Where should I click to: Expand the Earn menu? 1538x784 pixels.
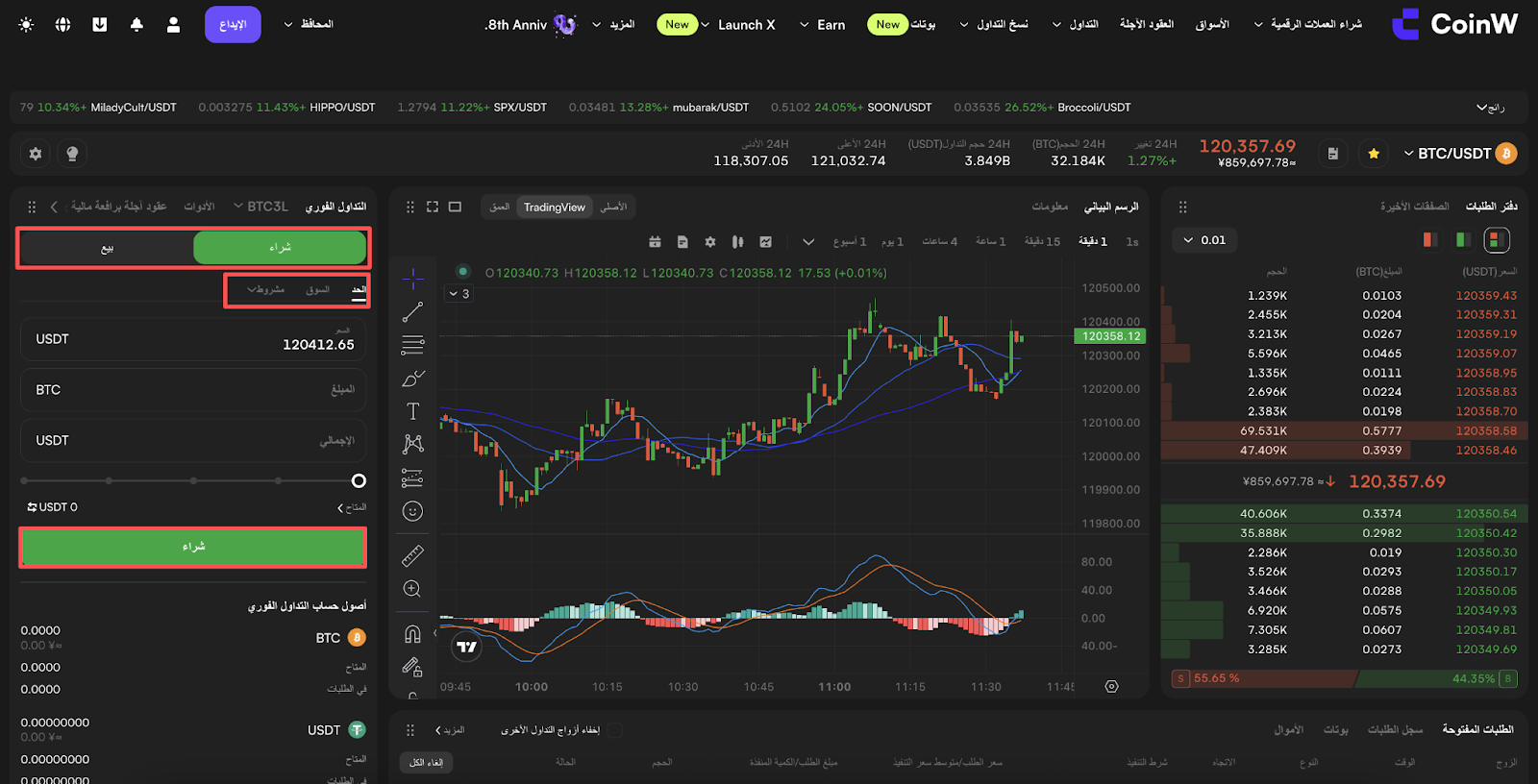coord(823,24)
